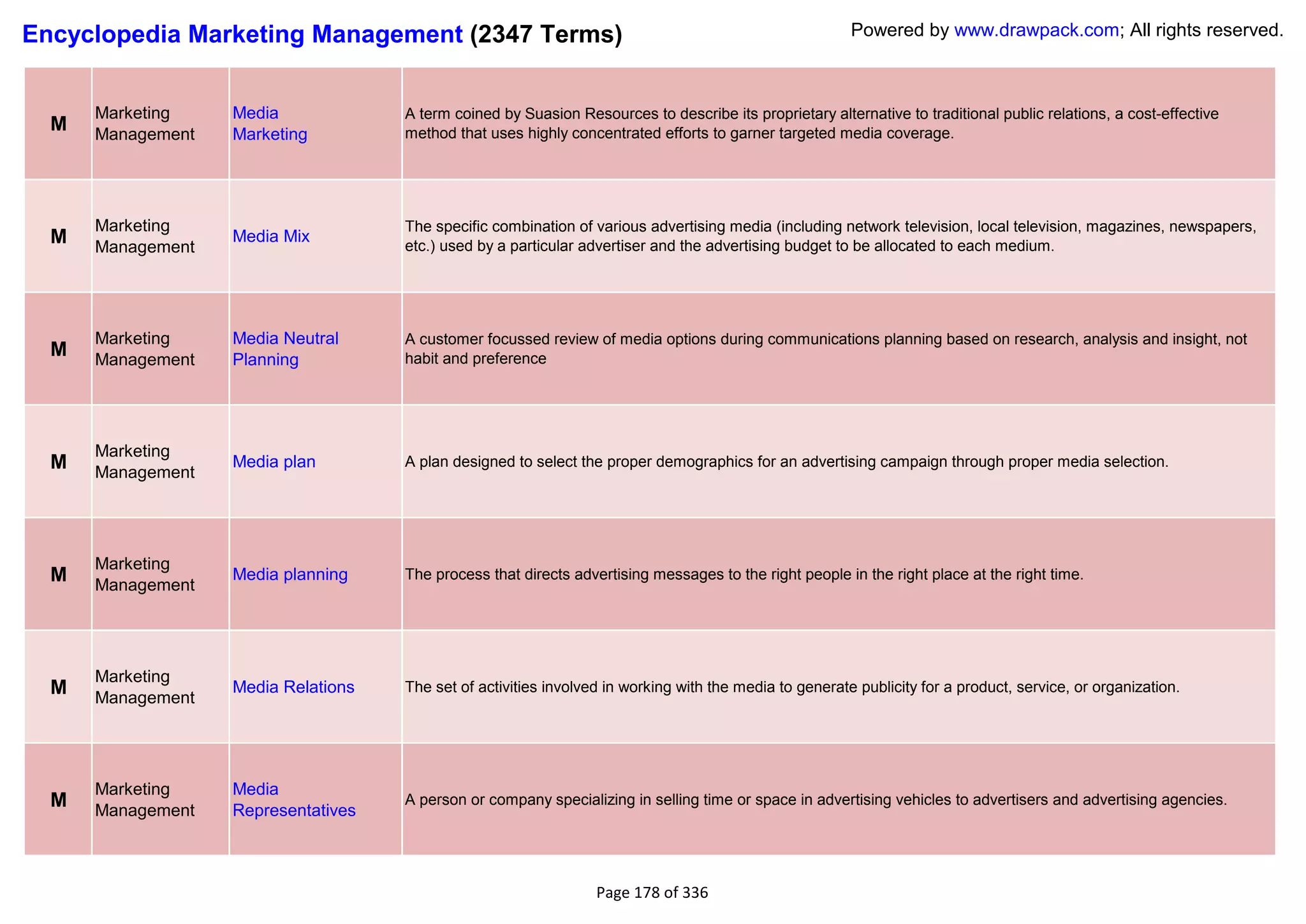Click the letter M in Media Mix row
This screenshot has height=924, width=1306.
click(x=59, y=237)
